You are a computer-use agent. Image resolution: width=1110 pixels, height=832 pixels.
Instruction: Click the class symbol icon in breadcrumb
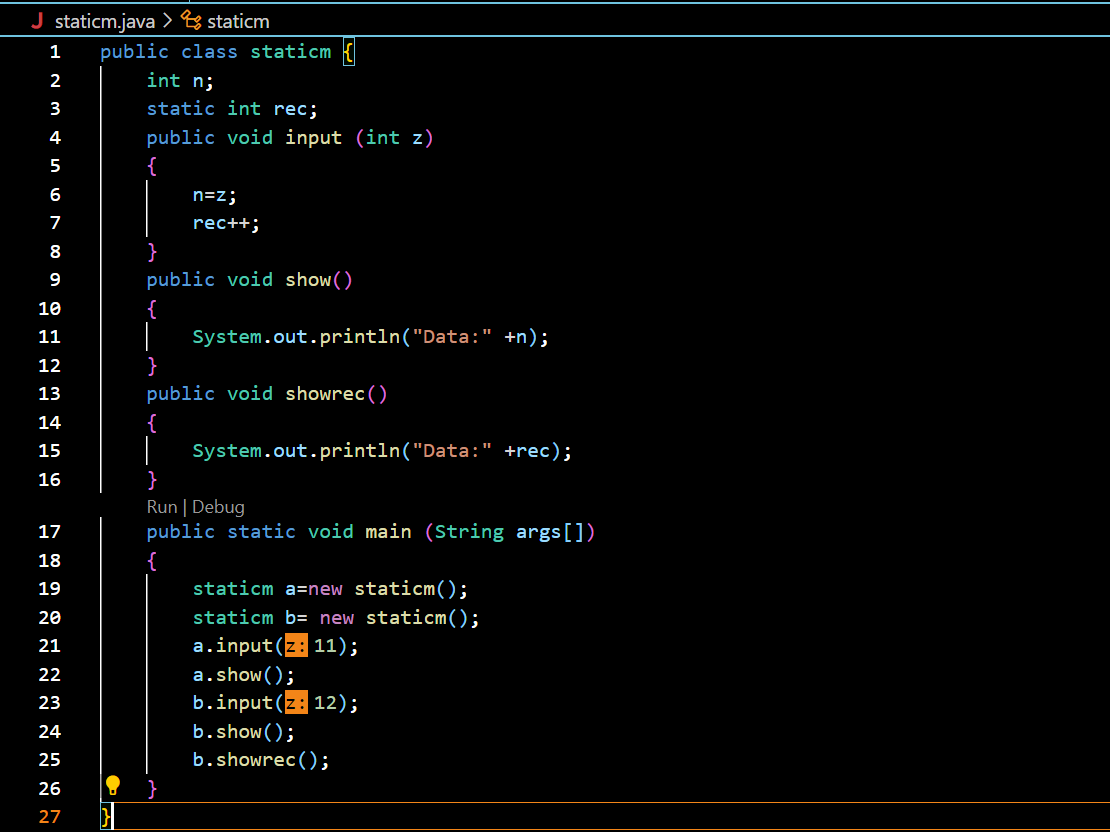tap(191, 21)
